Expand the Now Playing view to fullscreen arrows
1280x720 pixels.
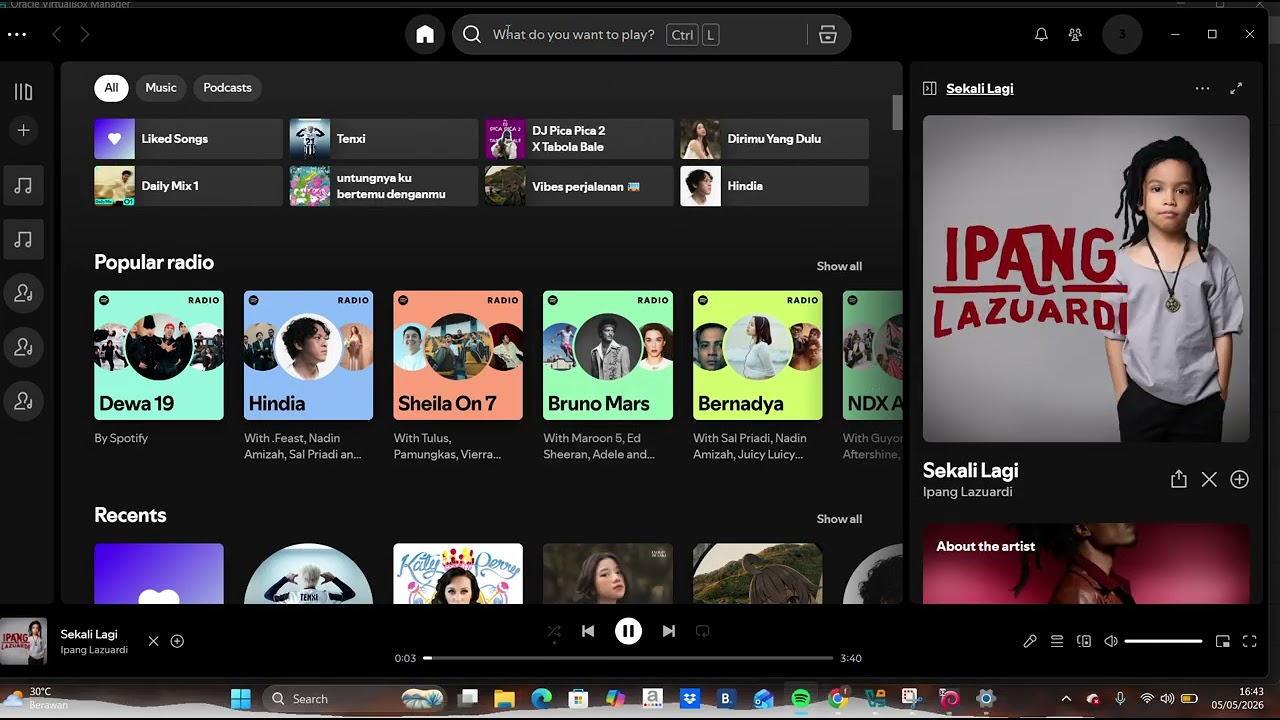click(x=1236, y=88)
